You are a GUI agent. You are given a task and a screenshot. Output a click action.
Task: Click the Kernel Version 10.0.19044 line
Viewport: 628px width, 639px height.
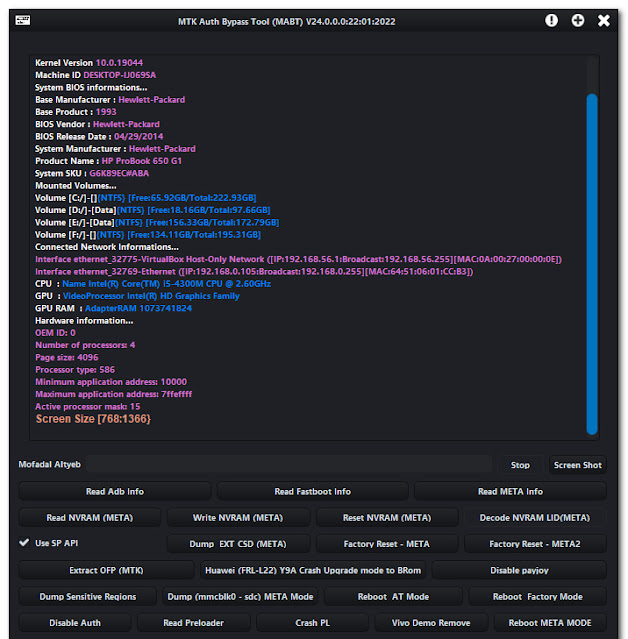tap(89, 63)
